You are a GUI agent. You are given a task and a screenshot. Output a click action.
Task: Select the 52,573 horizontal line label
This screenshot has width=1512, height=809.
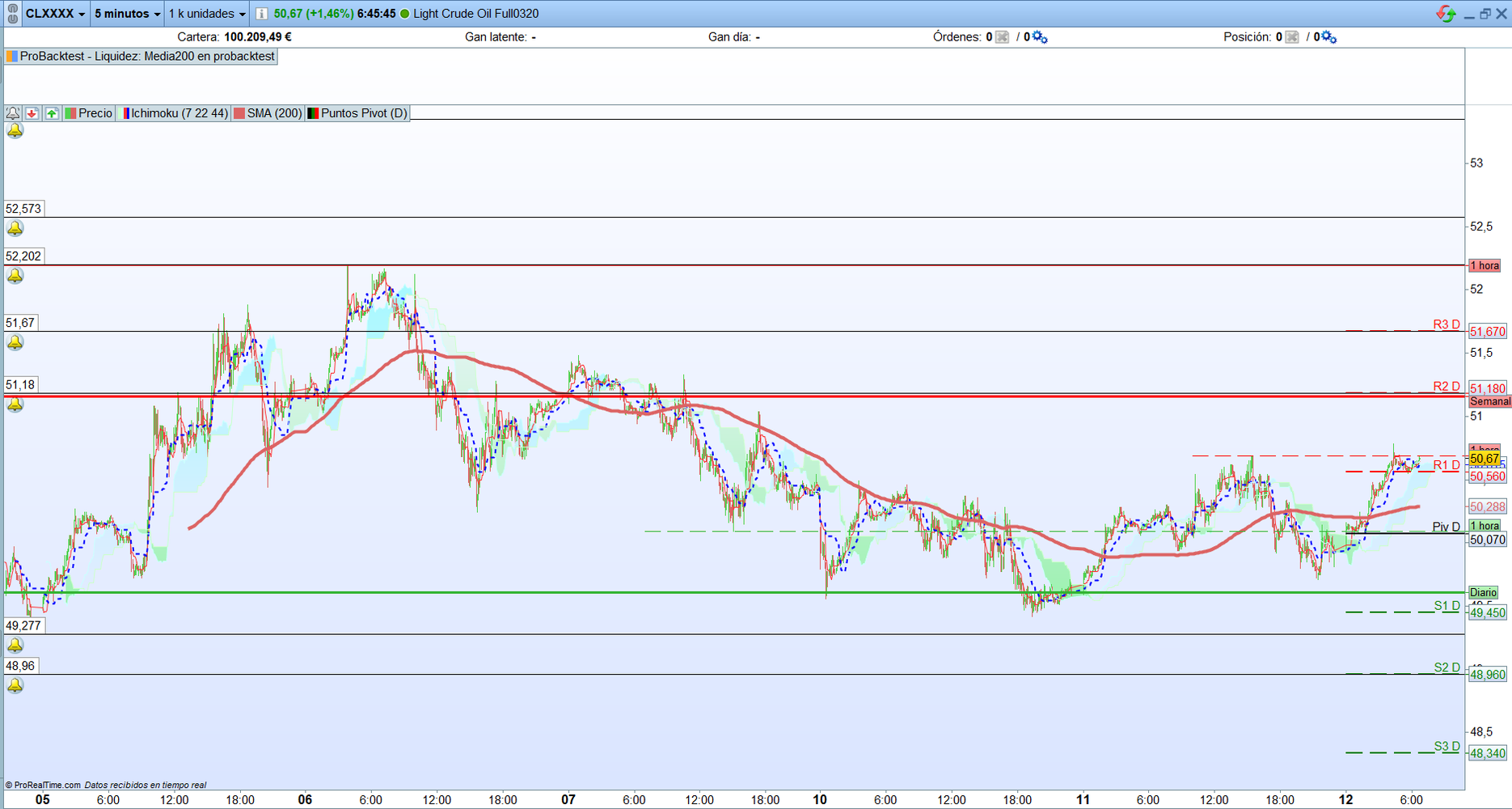[x=23, y=209]
